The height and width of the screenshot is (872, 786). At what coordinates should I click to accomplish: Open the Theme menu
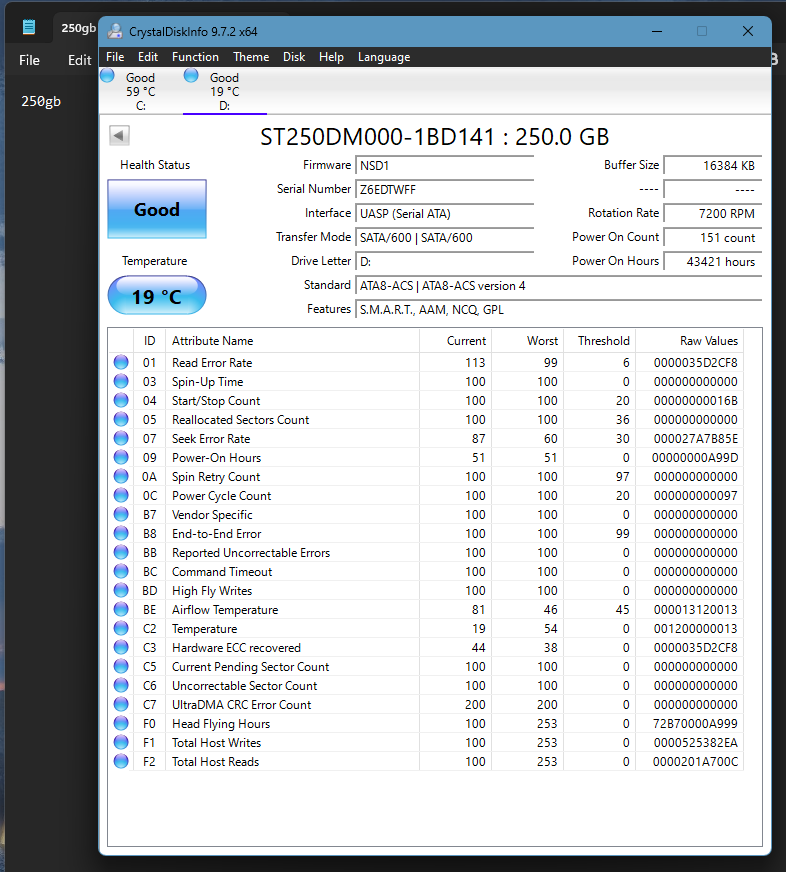pyautogui.click(x=251, y=57)
